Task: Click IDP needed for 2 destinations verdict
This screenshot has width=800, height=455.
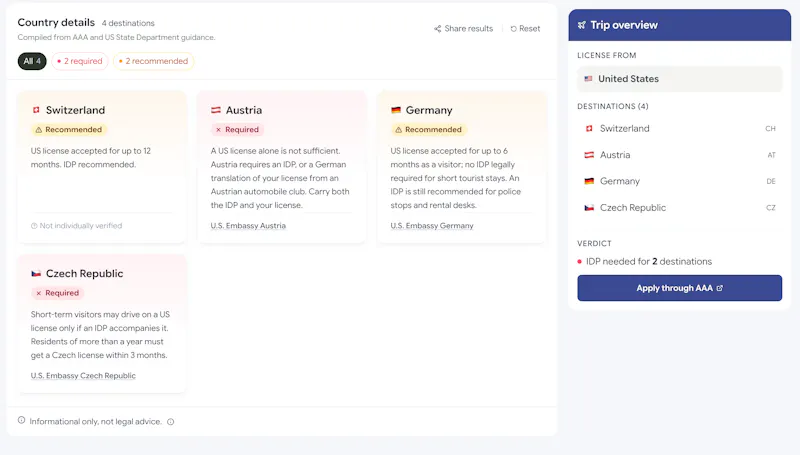Action: click(x=648, y=261)
